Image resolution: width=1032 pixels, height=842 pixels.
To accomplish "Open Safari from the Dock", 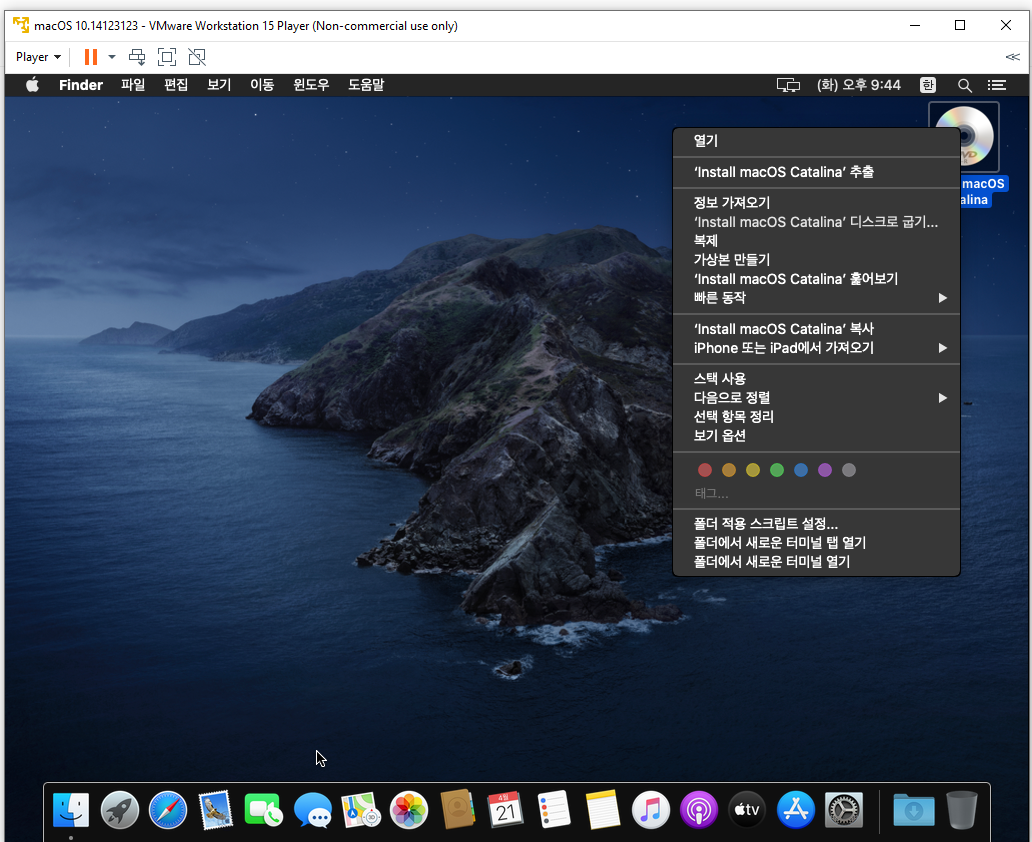I will click(168, 810).
